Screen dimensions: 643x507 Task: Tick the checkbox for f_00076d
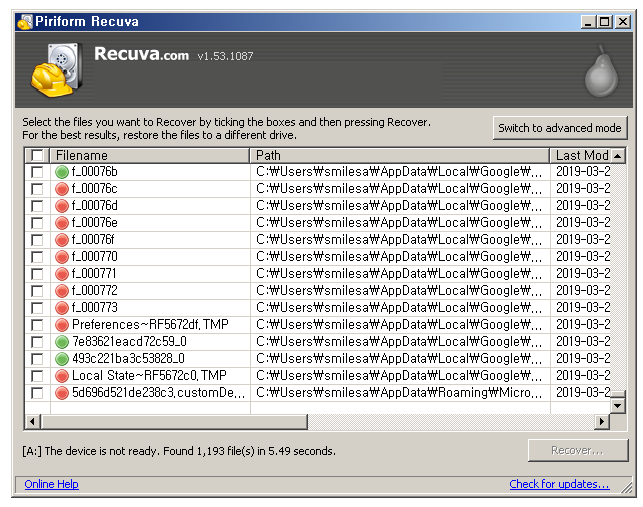point(37,206)
